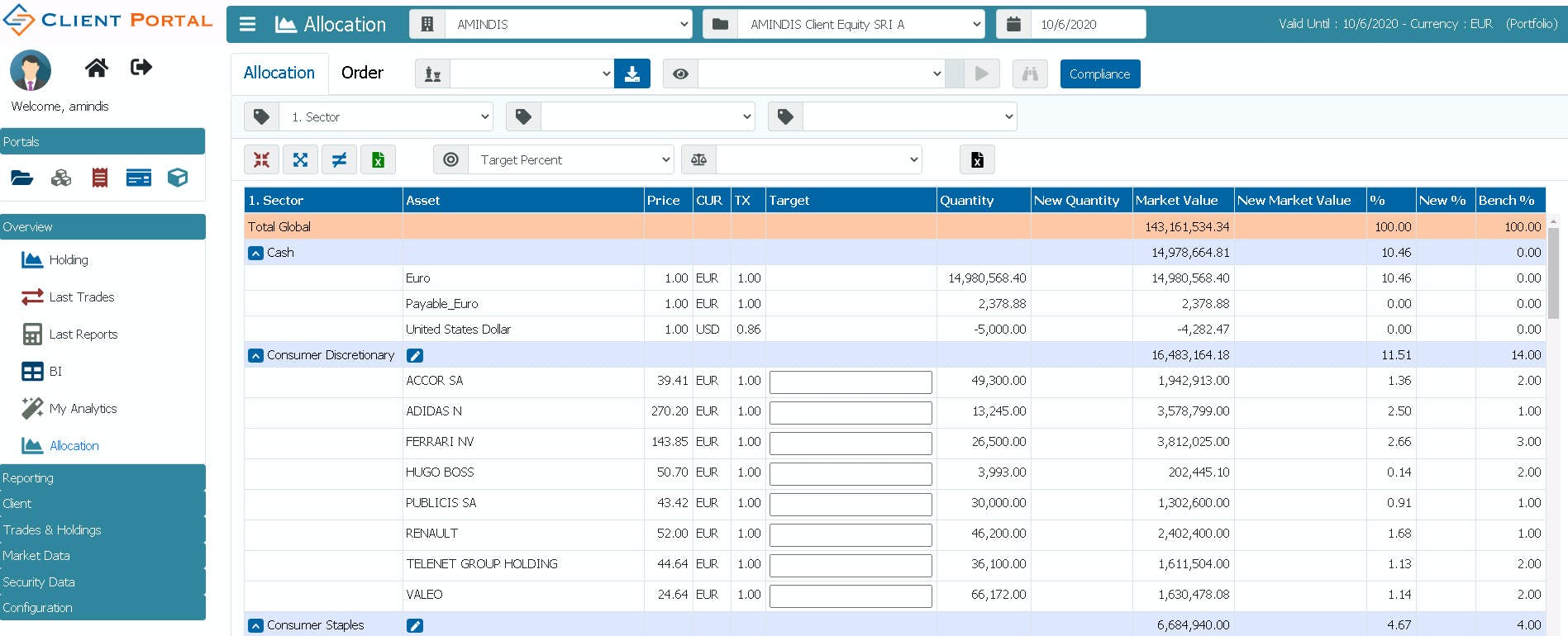Toggle the hamburger menu in header
Screen dimensions: 1568x636
pyautogui.click(x=247, y=24)
